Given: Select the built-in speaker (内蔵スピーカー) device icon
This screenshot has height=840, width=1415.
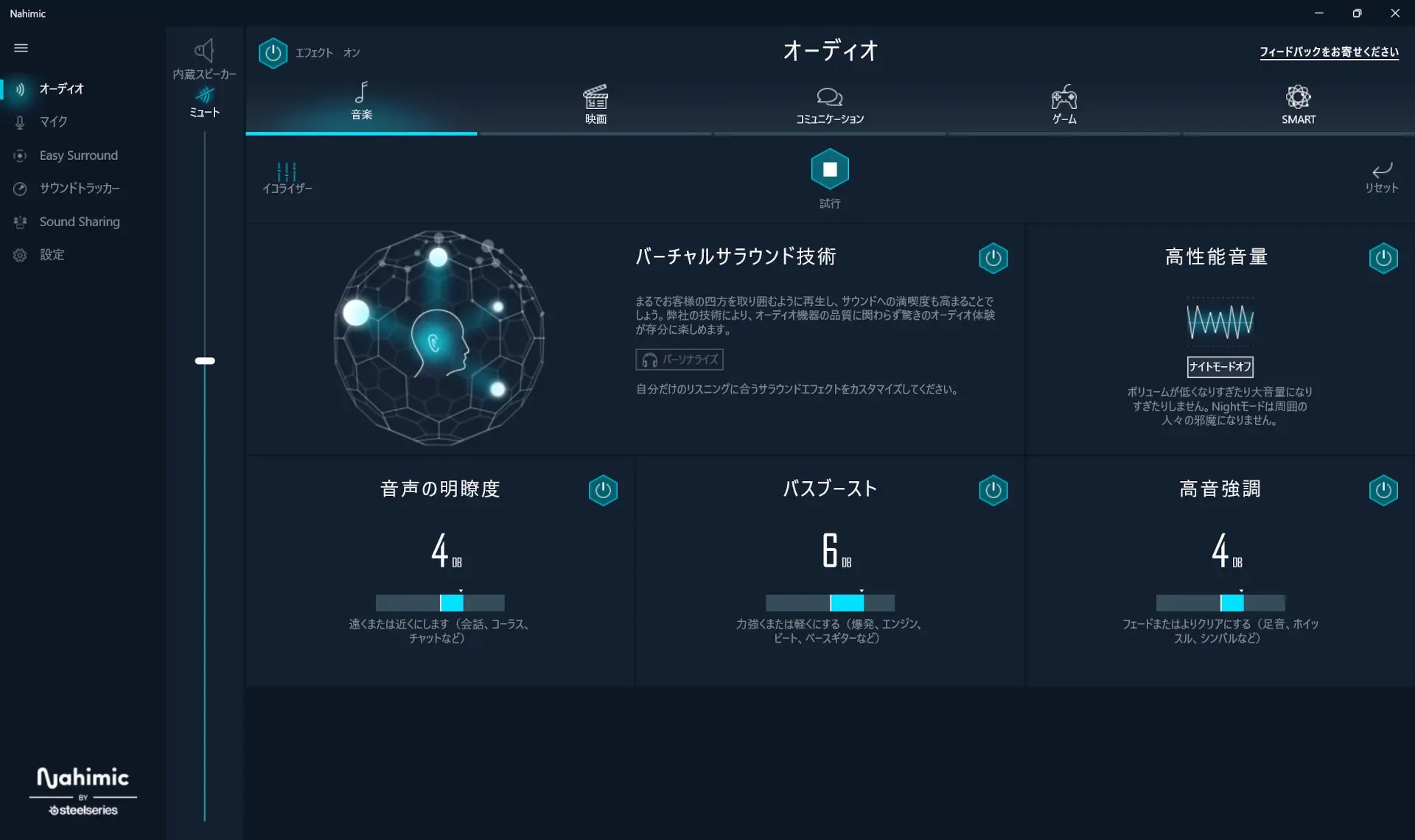Looking at the screenshot, I should [x=204, y=50].
